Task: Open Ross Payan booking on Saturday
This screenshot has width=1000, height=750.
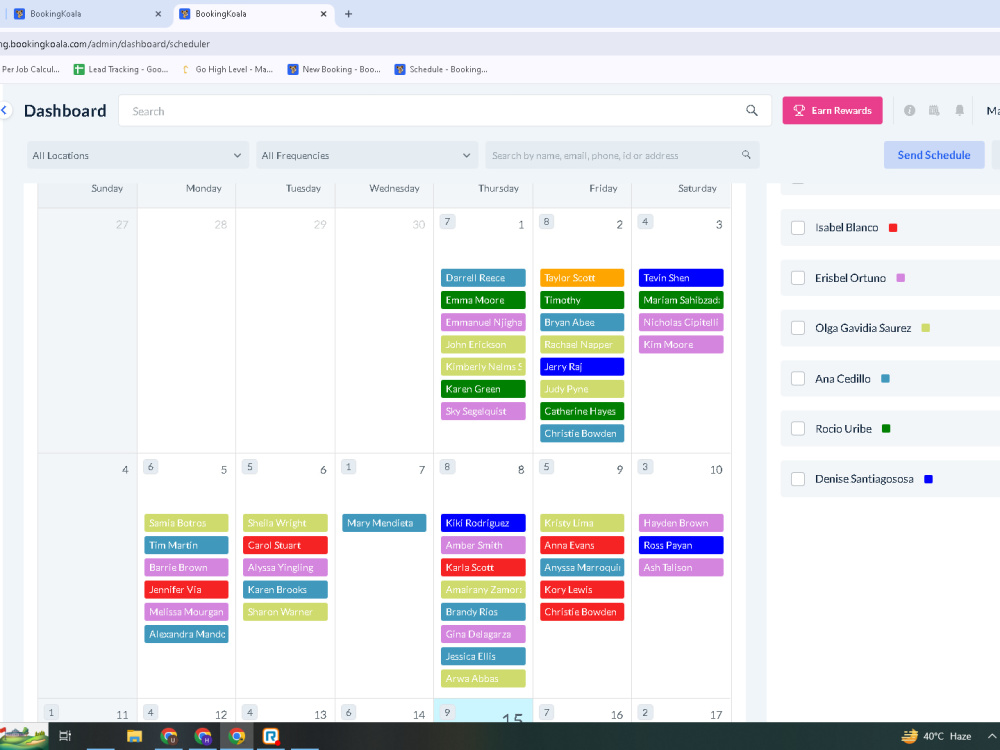Action: click(680, 545)
